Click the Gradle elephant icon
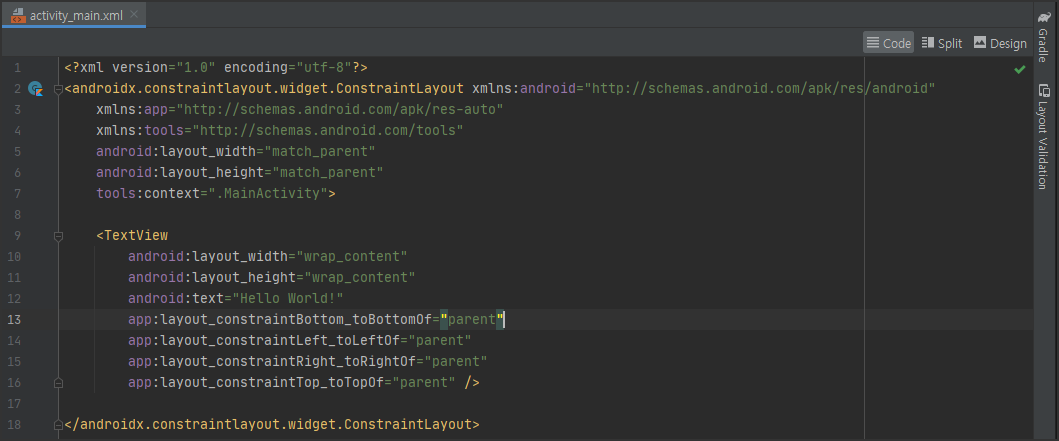Screen dimensions: 1059x441 (1044, 17)
